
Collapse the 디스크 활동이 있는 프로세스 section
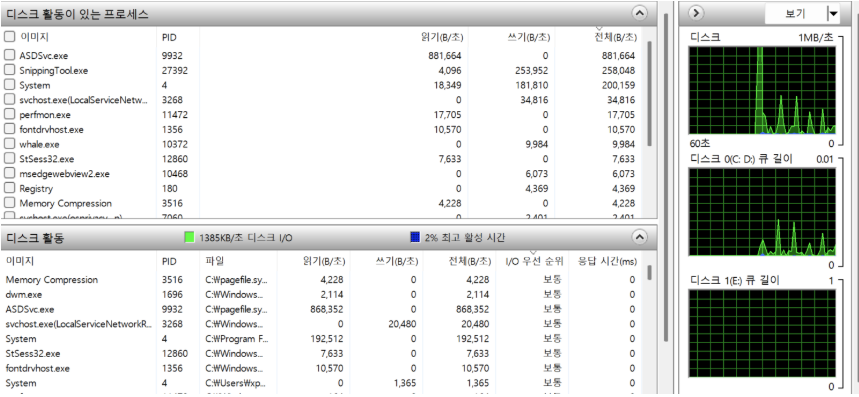[x=639, y=13]
